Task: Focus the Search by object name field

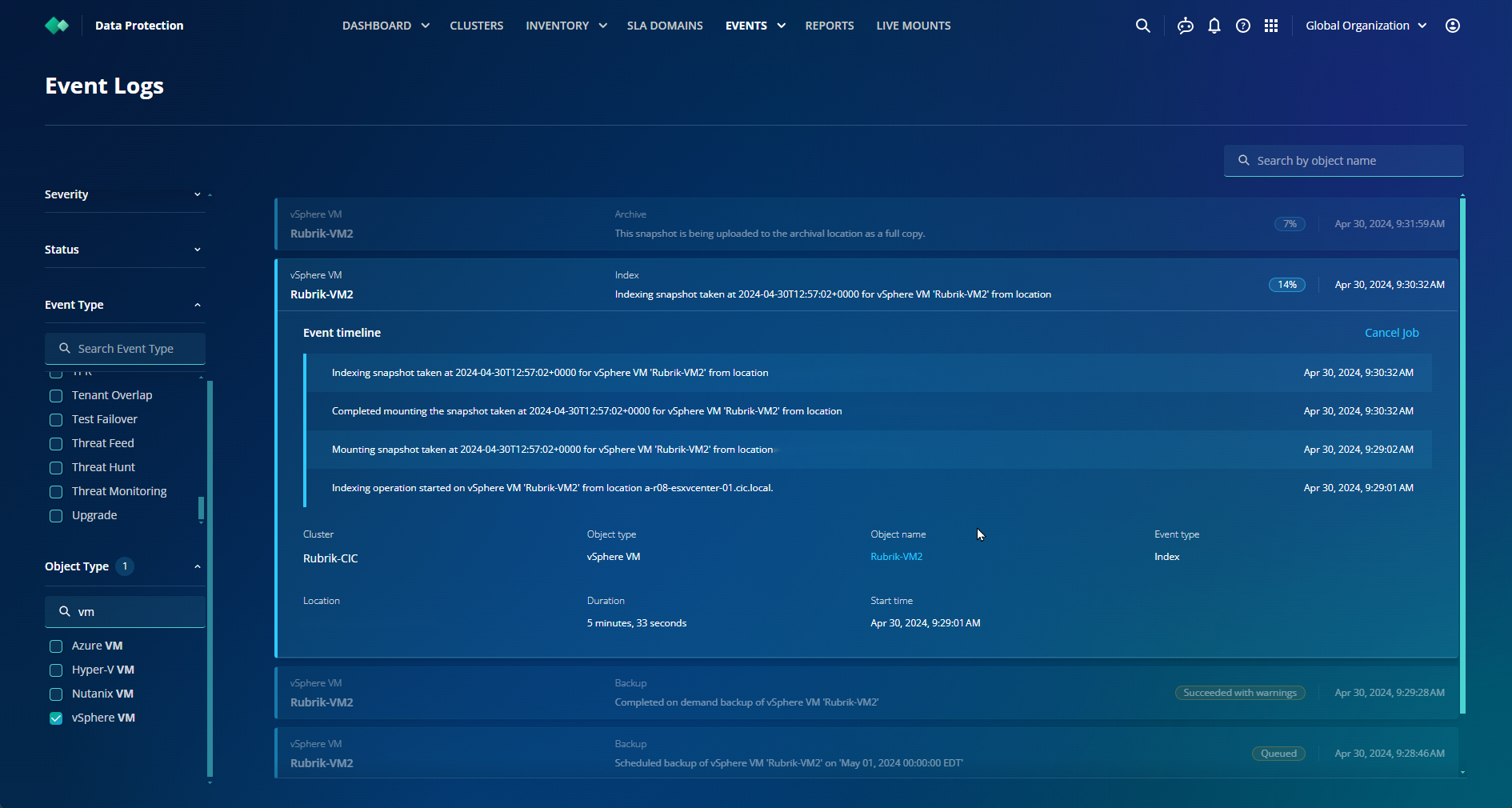Action: pos(1344,161)
